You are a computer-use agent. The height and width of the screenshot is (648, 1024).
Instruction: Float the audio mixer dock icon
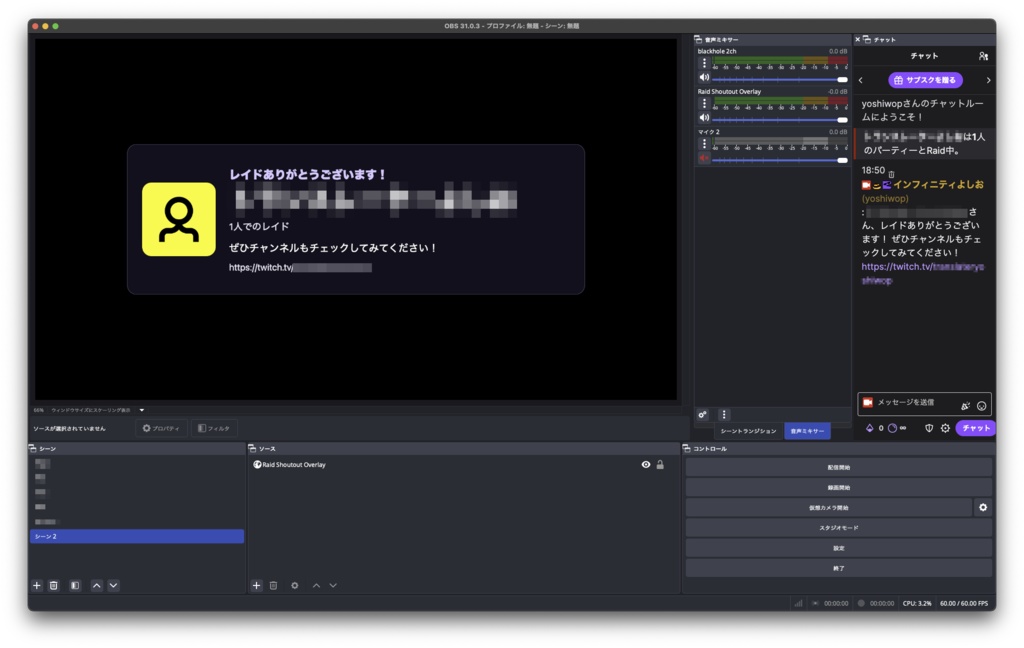pos(698,40)
